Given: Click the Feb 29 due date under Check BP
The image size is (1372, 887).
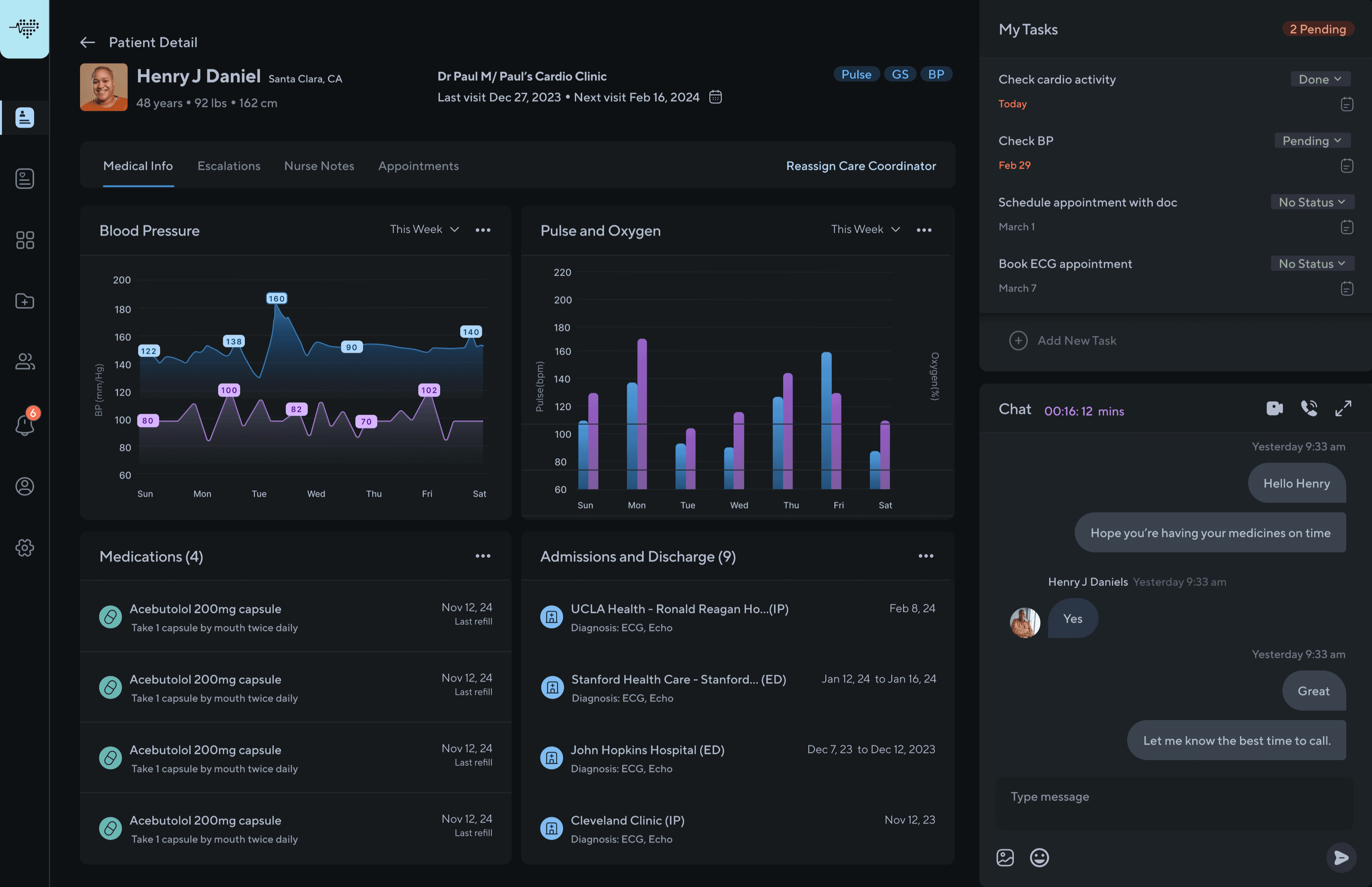Looking at the screenshot, I should tap(1014, 165).
